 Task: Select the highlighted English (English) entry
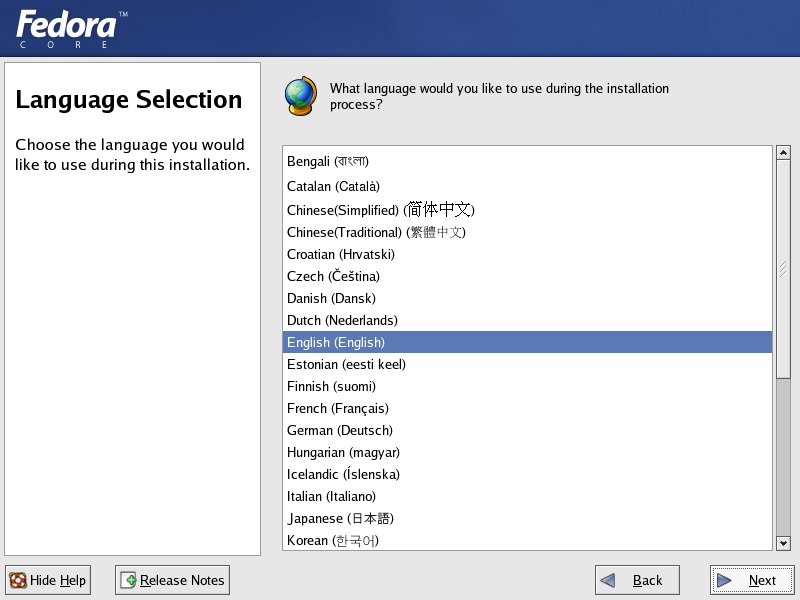pyautogui.click(x=336, y=342)
